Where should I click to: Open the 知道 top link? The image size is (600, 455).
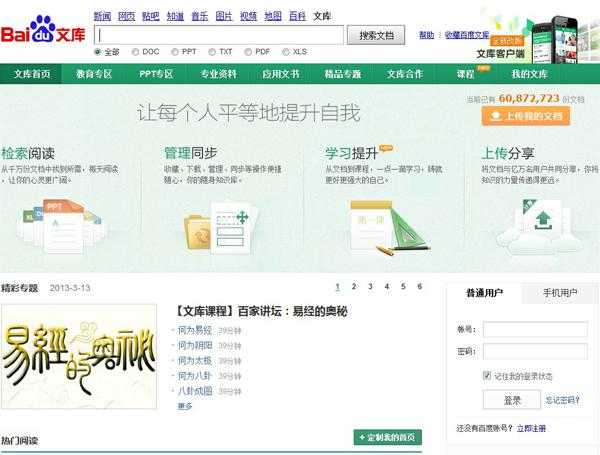(x=175, y=16)
